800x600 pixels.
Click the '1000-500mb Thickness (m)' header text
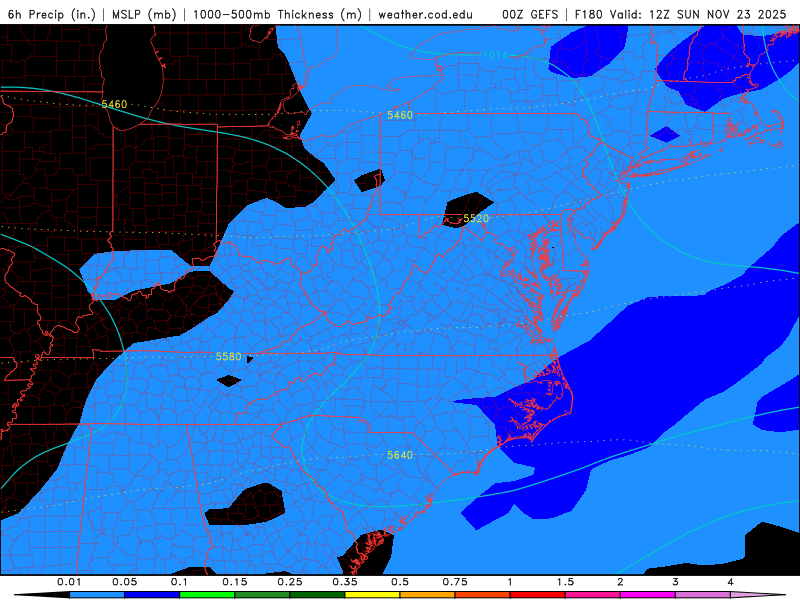click(277, 14)
